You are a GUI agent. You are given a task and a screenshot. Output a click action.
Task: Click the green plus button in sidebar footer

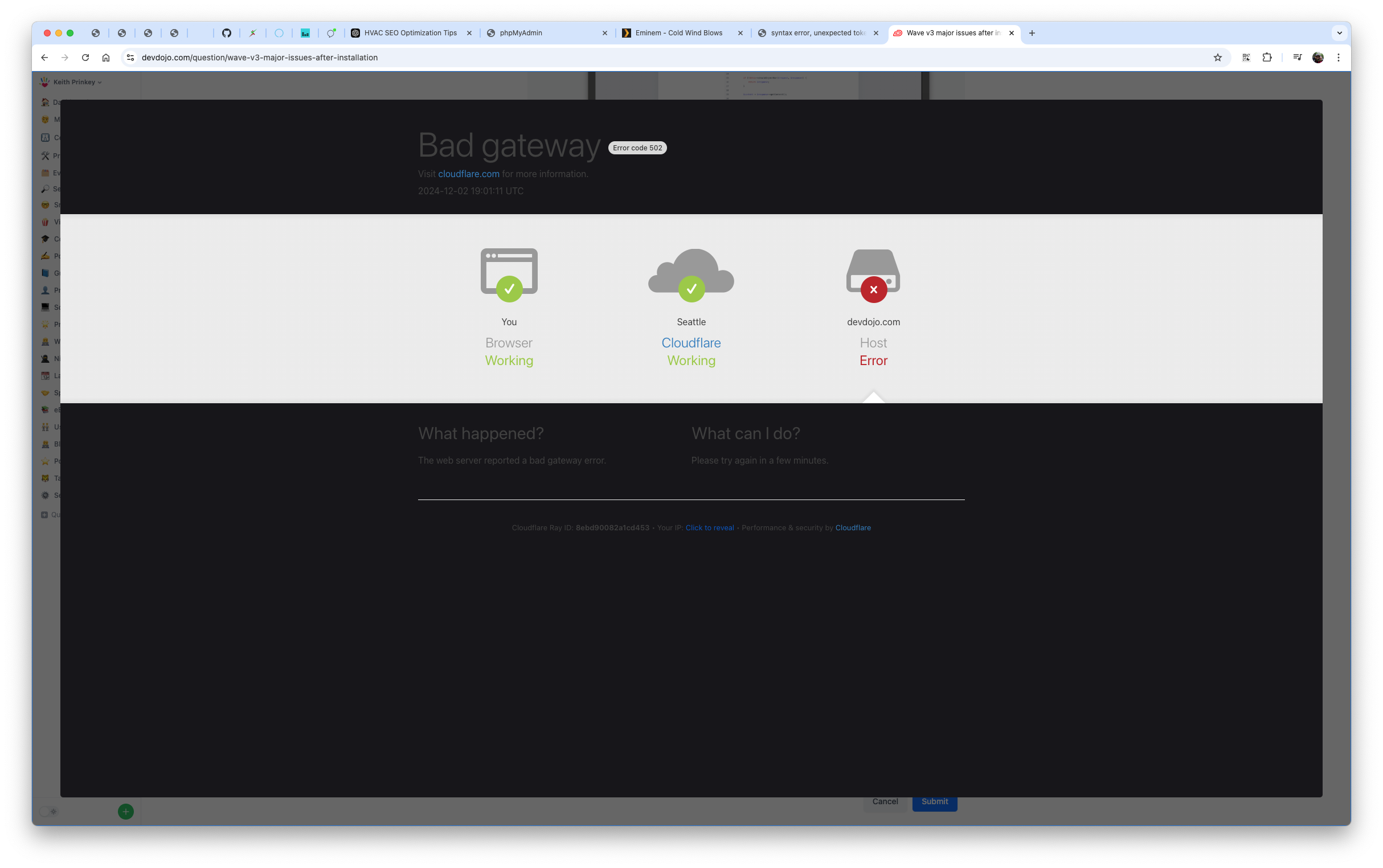pyautogui.click(x=126, y=811)
